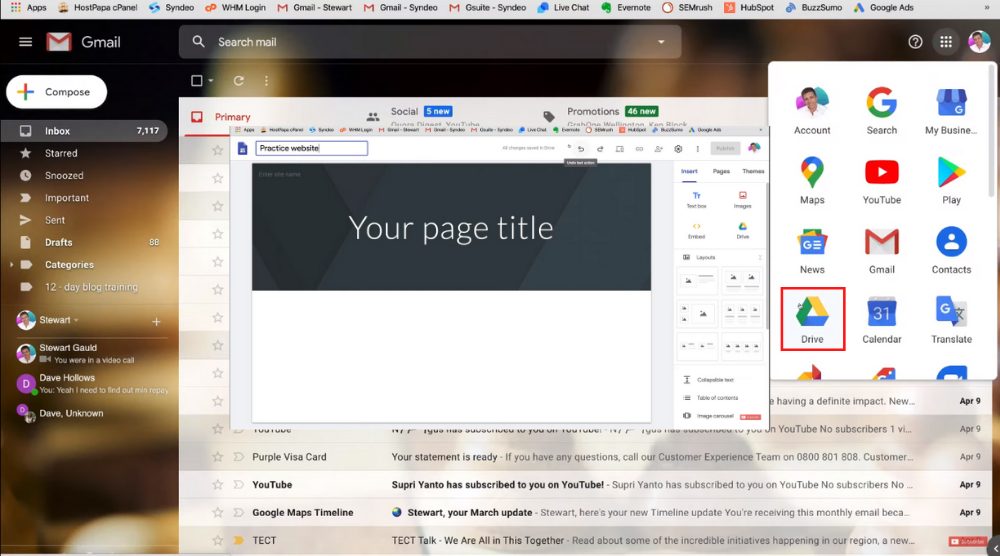Switch to the Primary inbox tab
The width and height of the screenshot is (1000, 556).
pos(220,117)
